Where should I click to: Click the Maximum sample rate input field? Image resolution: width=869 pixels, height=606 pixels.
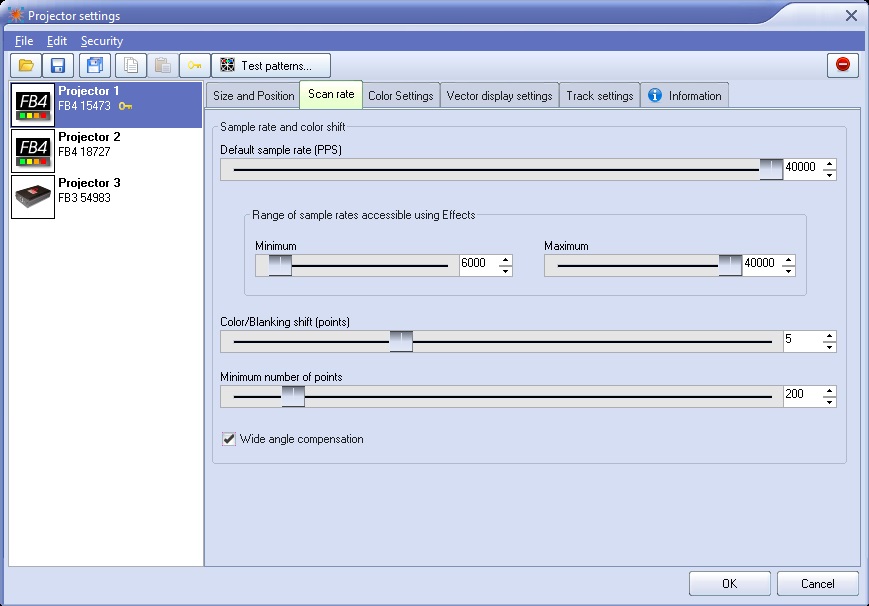[762, 263]
